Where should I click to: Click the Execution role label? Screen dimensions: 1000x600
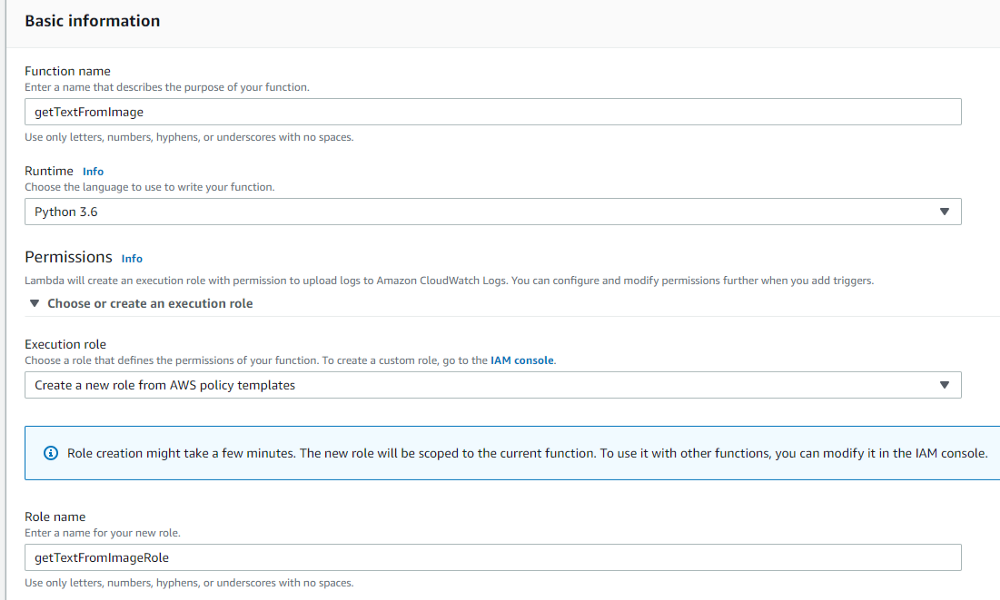(x=65, y=344)
